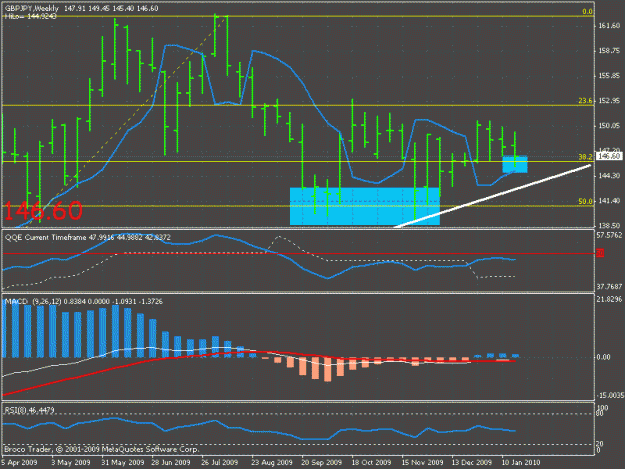Click the 18 Oct 2009 date label
Viewport: 625px width, 469px height.
coord(371,463)
